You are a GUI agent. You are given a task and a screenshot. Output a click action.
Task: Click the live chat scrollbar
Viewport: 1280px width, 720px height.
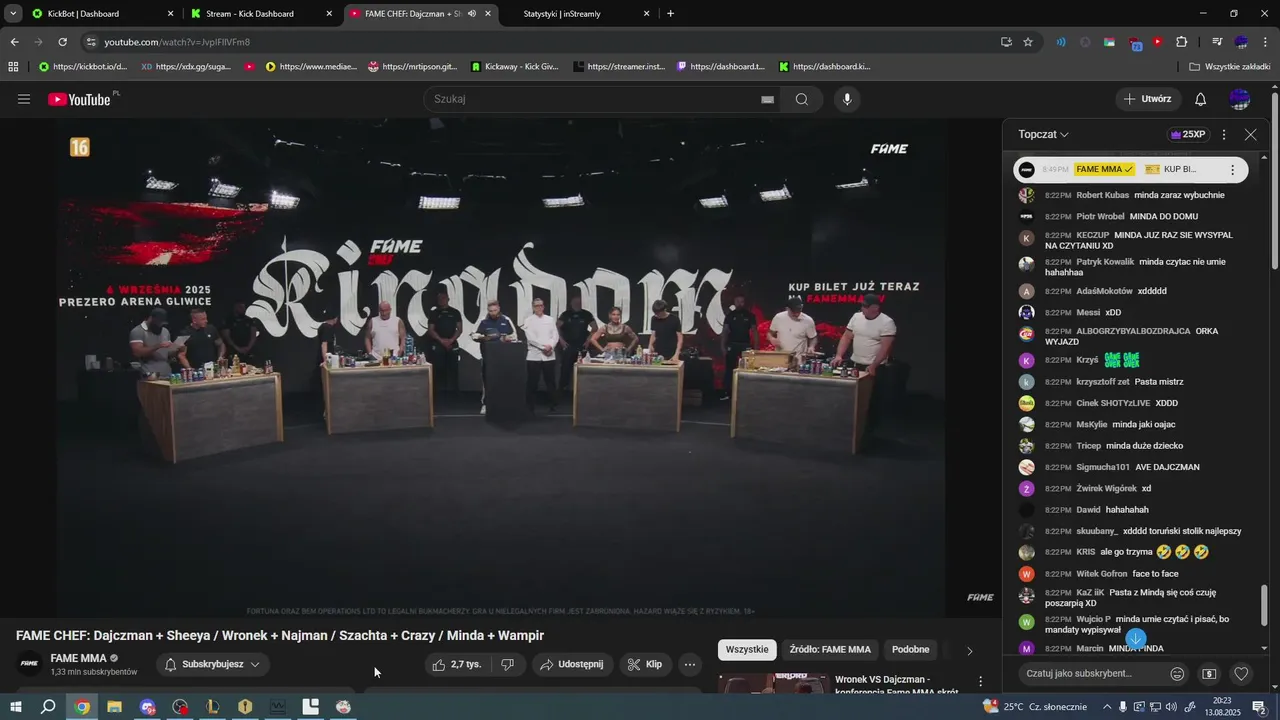[x=1264, y=606]
